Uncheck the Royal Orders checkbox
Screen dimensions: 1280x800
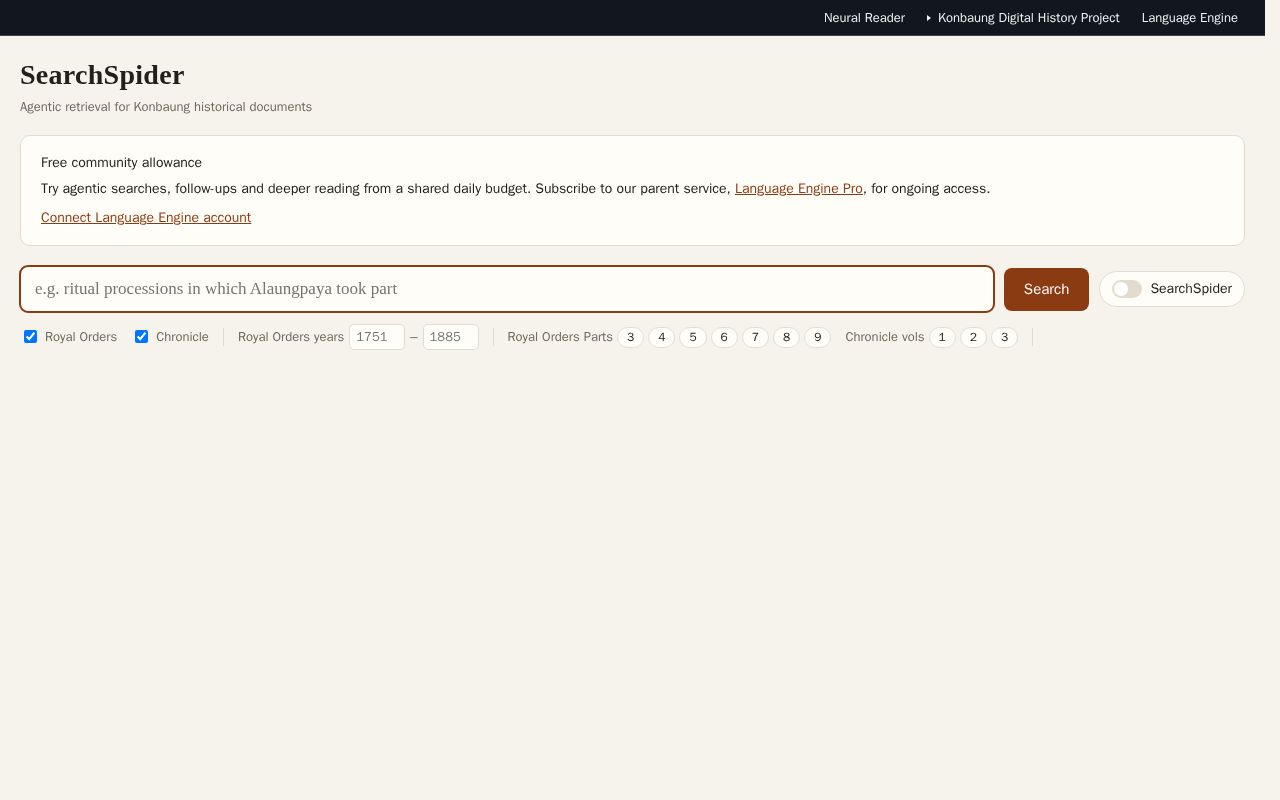coord(30,337)
